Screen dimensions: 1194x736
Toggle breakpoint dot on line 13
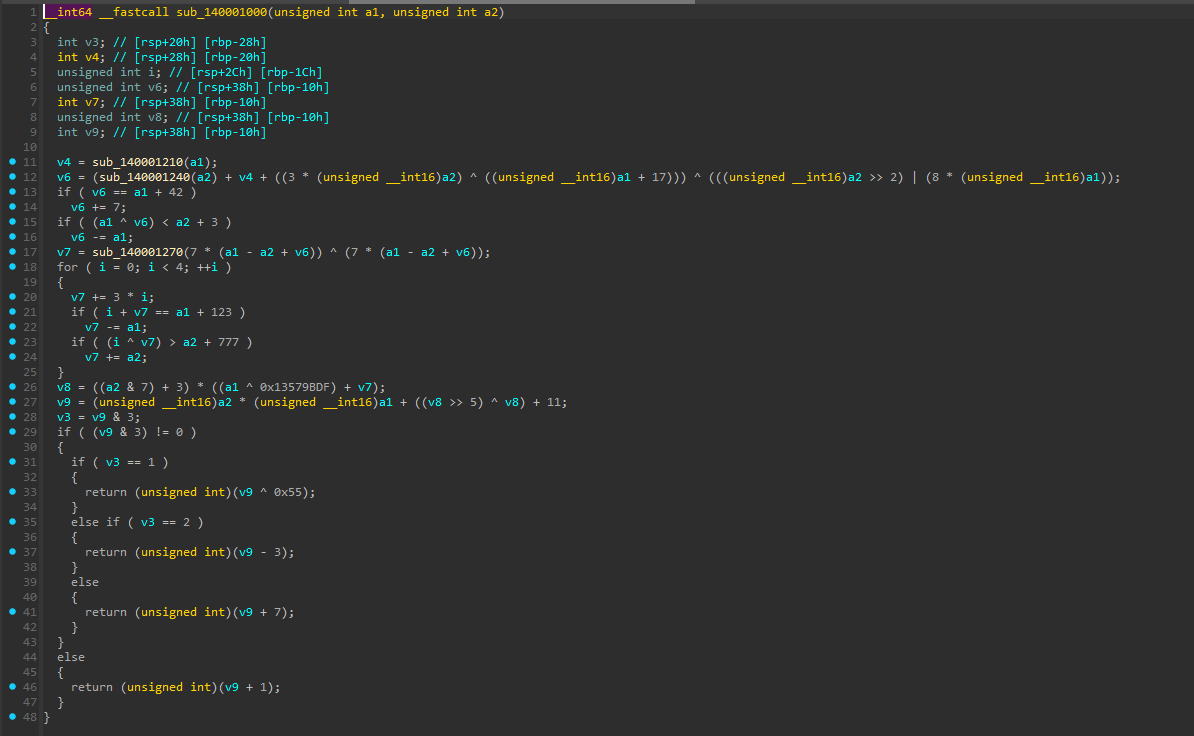[12, 192]
